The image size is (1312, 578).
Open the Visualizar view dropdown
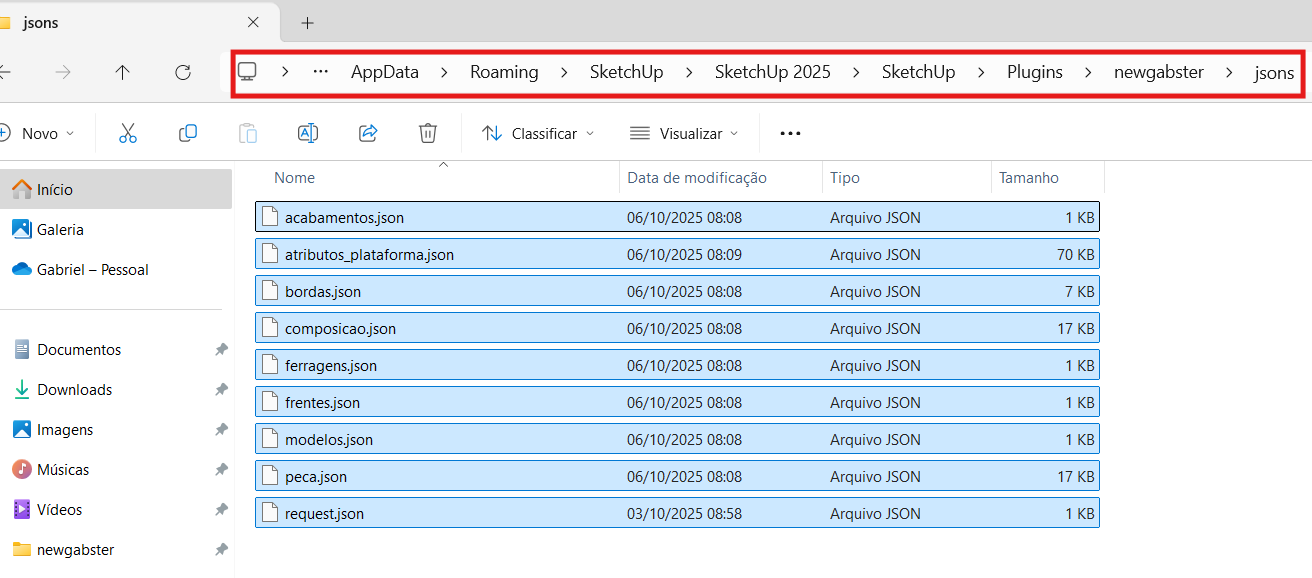coord(684,133)
